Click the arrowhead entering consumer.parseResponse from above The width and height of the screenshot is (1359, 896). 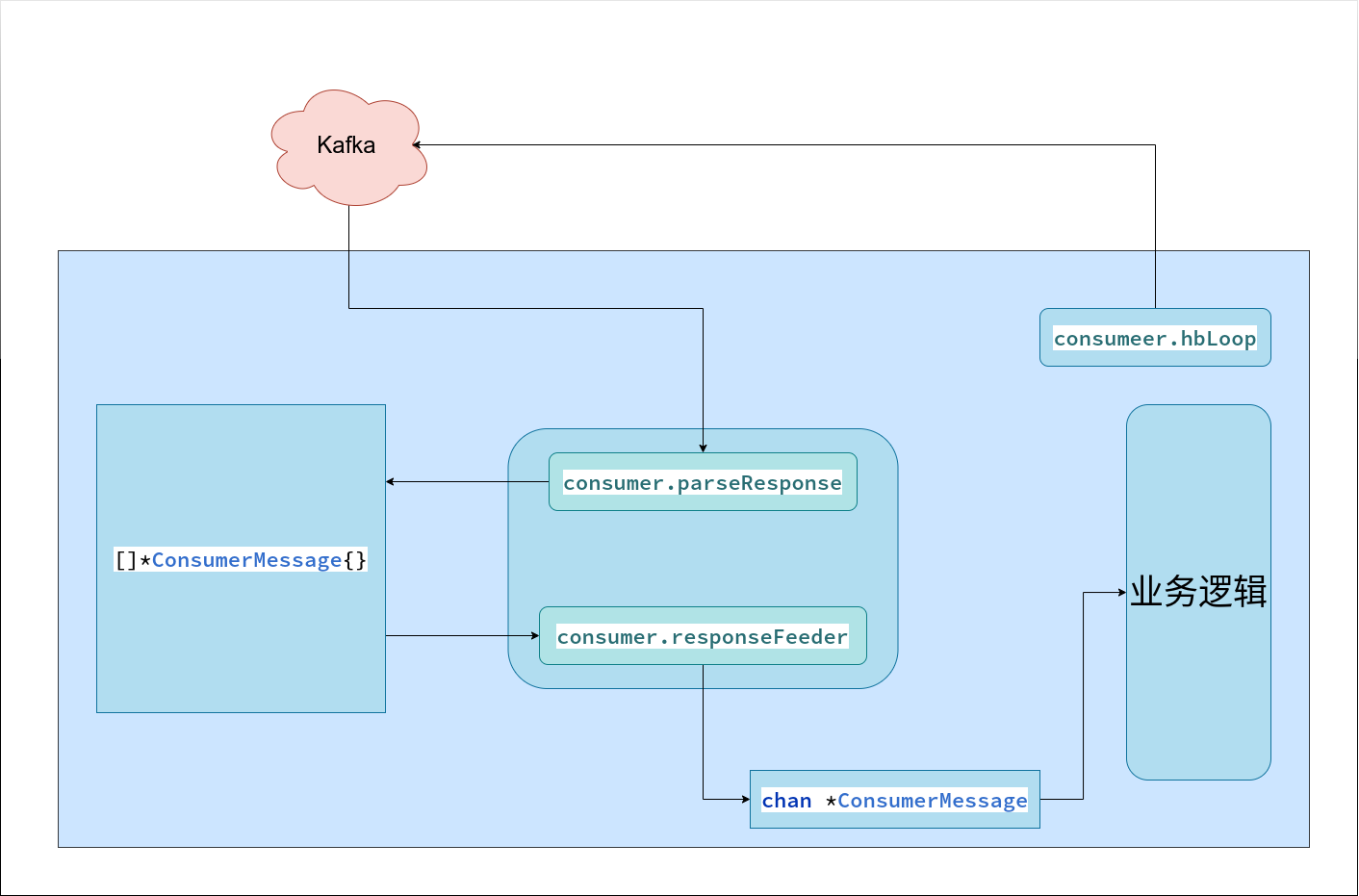coord(703,448)
